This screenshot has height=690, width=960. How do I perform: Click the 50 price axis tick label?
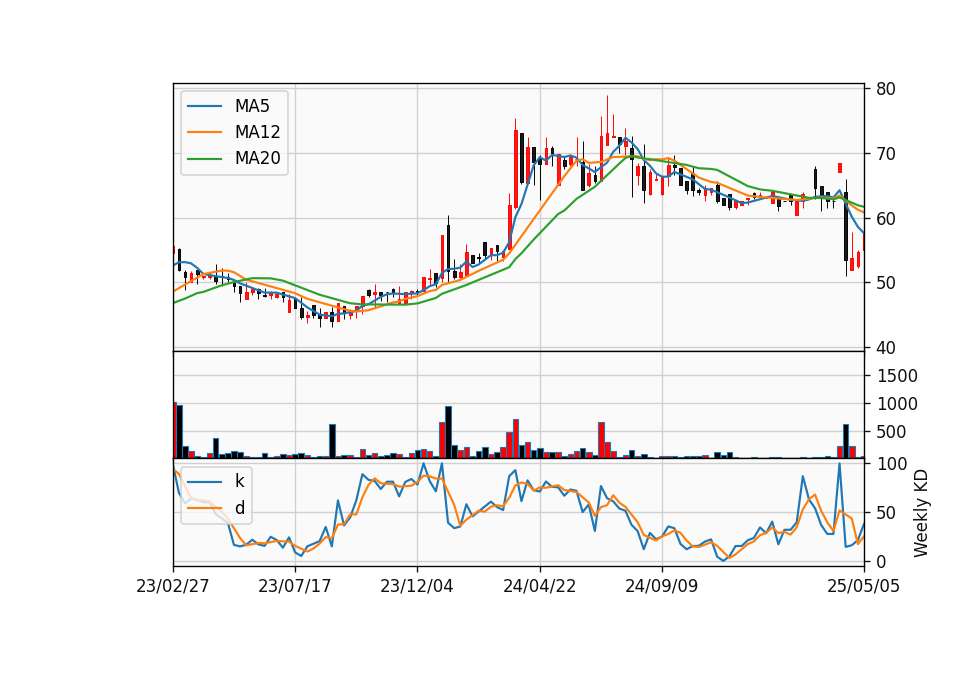click(x=885, y=283)
